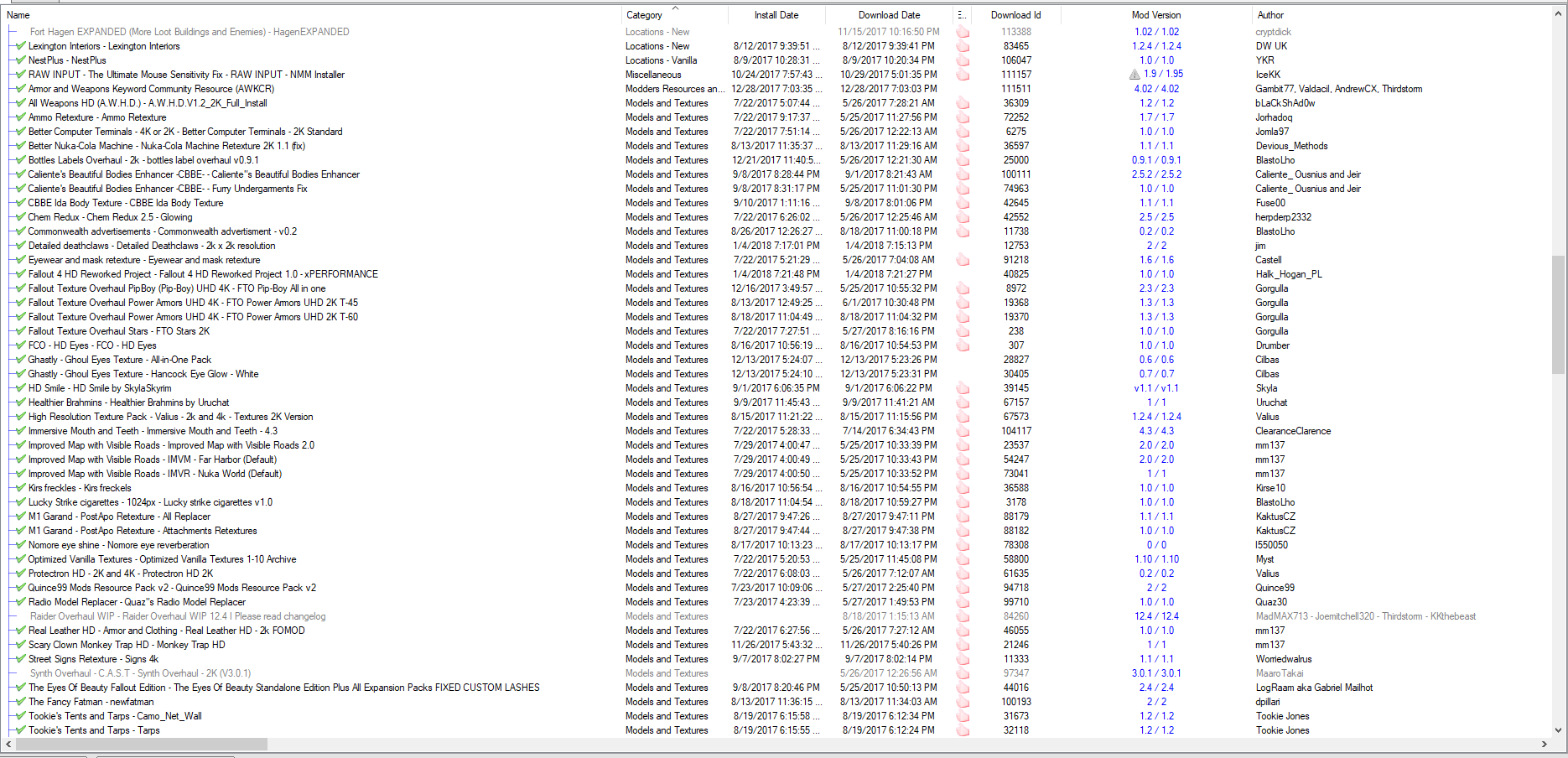
Task: Toggle the checkmark for M1 Garand All Replacer
Action: [x=21, y=517]
